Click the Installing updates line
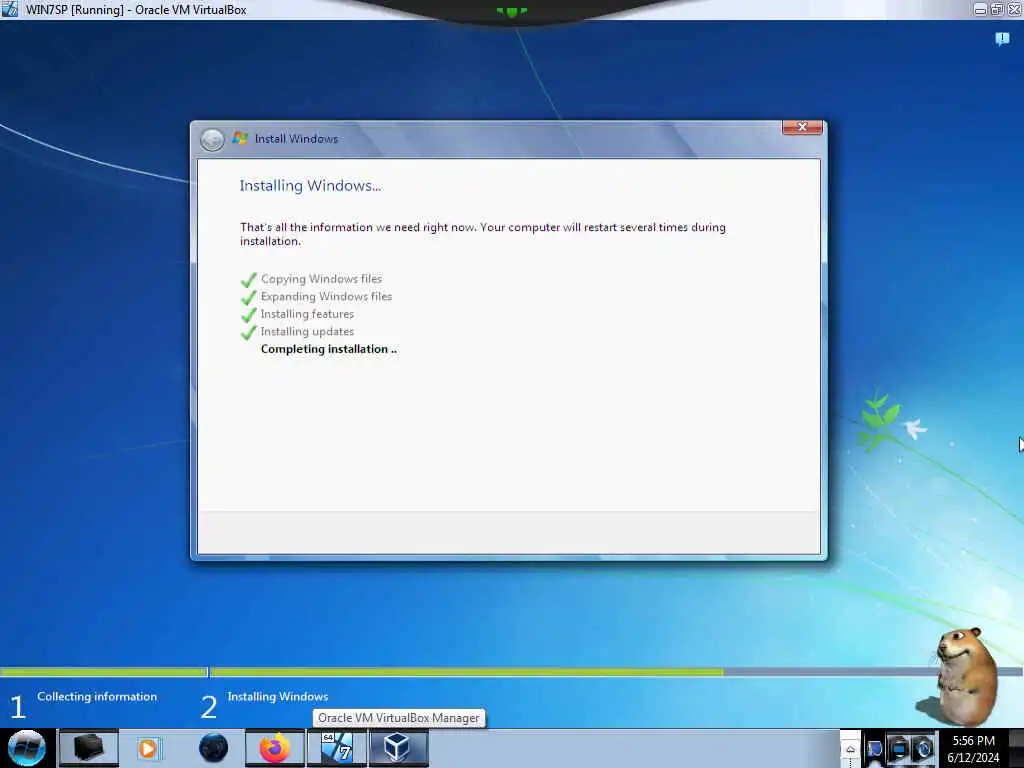 307,332
